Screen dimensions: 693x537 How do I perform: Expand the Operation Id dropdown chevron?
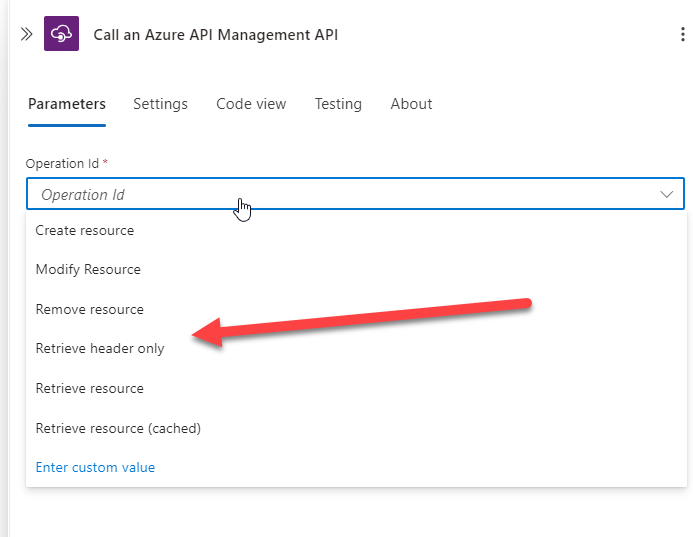[667, 194]
